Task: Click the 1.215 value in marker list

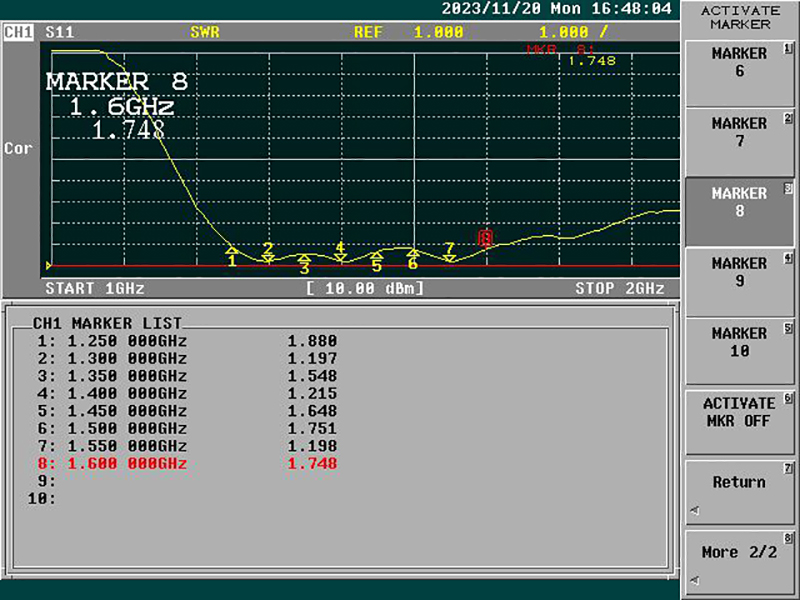Action: [x=312, y=393]
